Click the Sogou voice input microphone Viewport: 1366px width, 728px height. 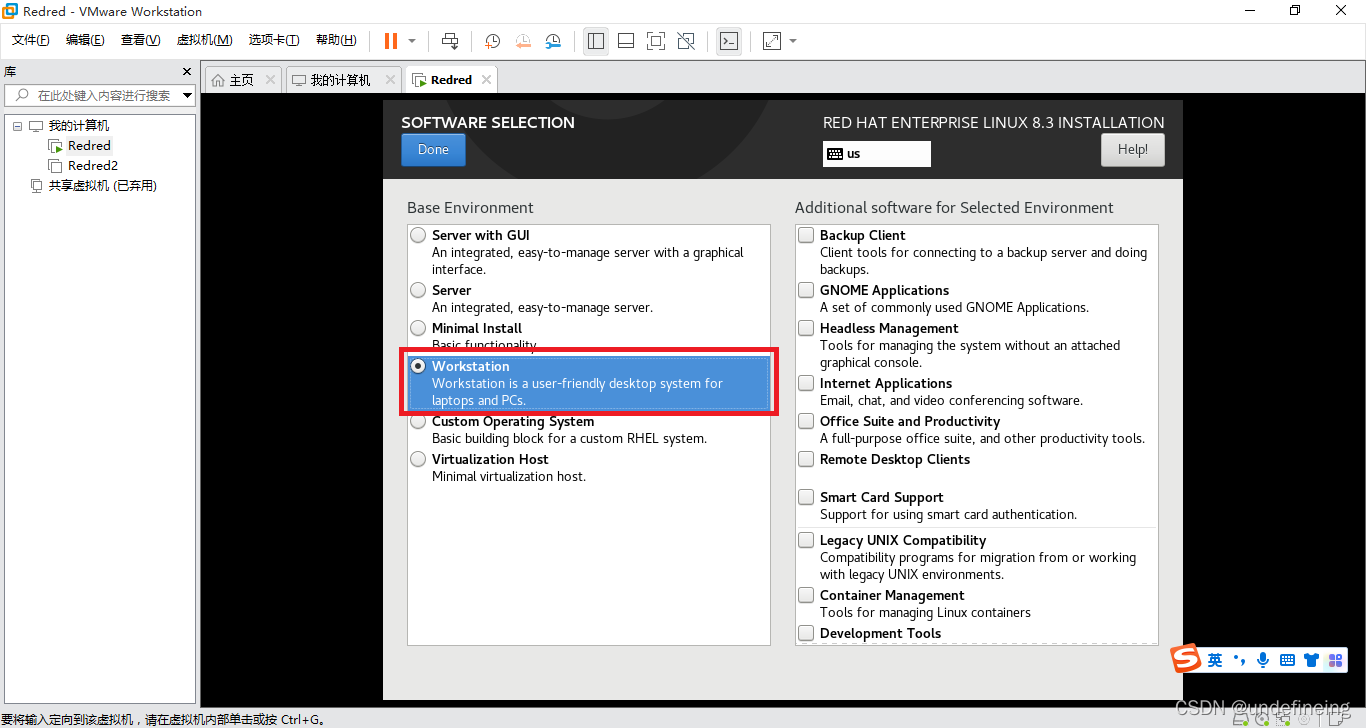pos(1263,660)
